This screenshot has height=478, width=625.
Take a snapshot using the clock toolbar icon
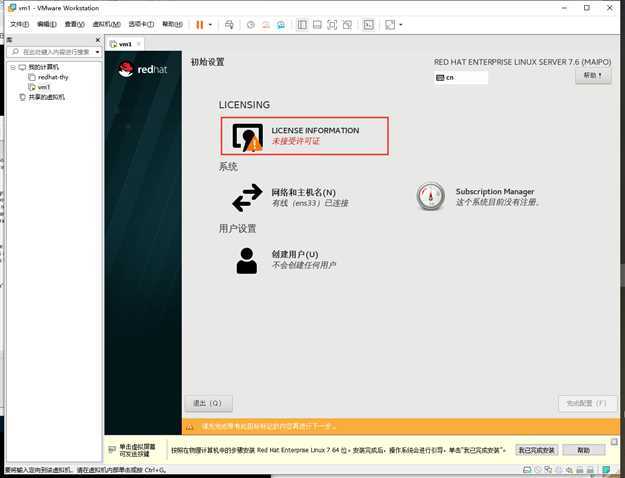pyautogui.click(x=251, y=25)
